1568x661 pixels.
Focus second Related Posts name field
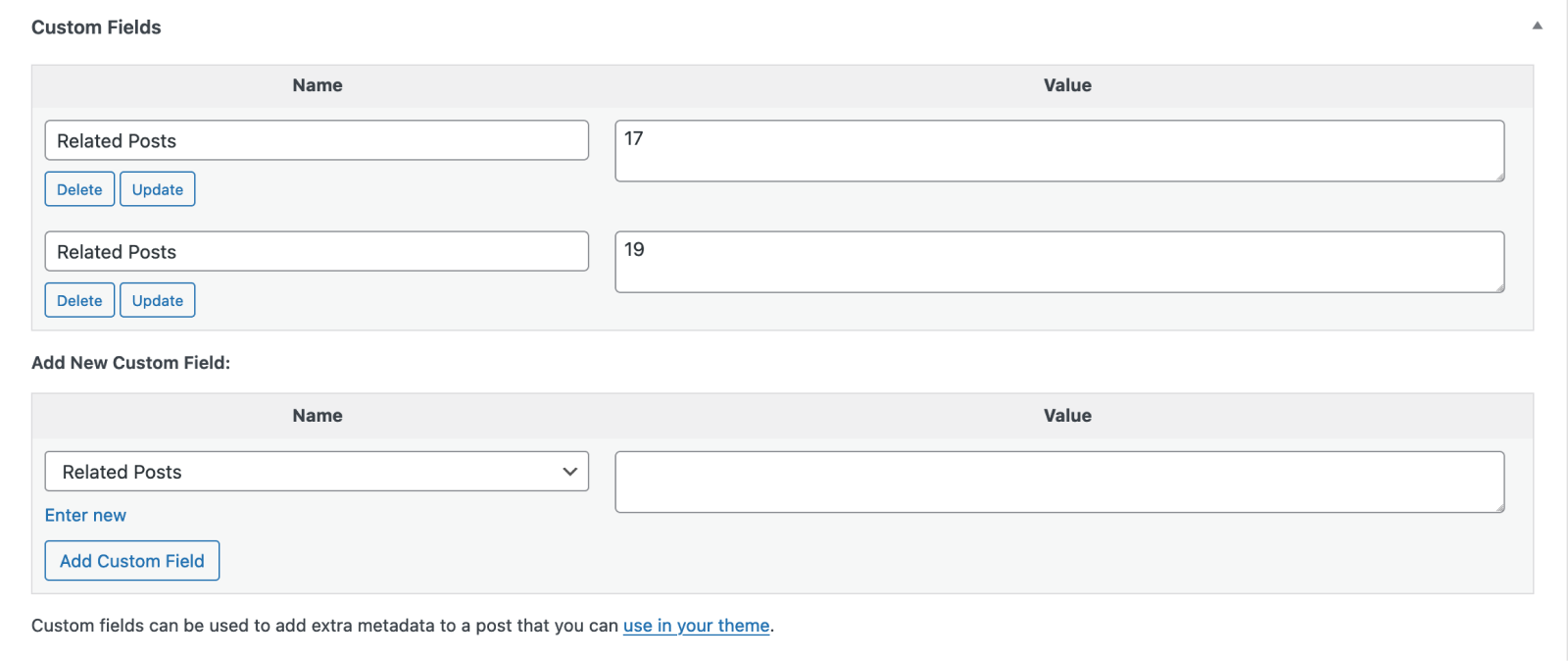point(316,251)
